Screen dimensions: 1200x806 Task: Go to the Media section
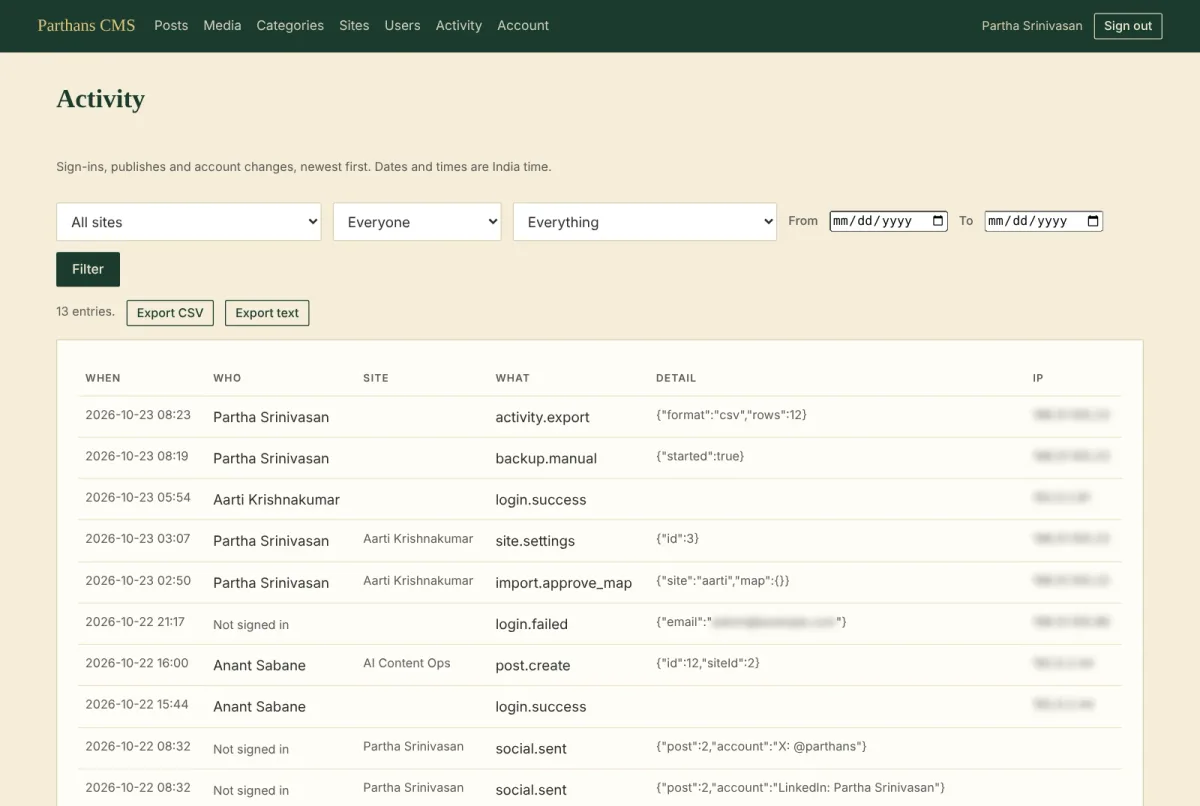(222, 26)
